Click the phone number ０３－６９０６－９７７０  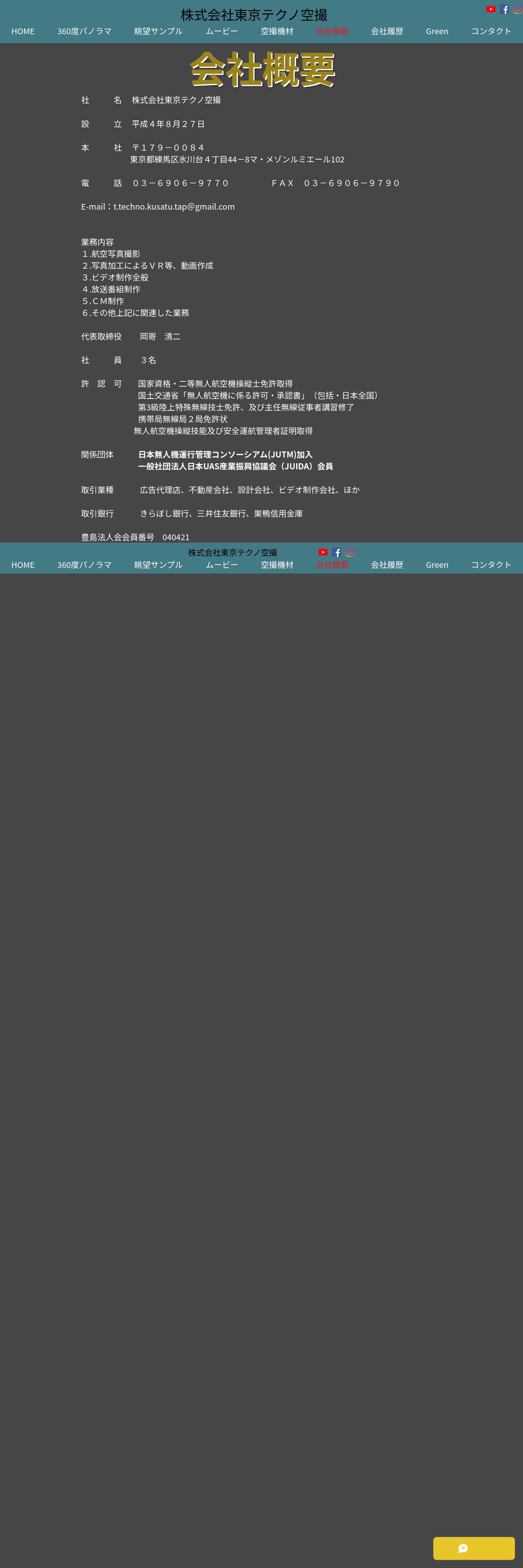pos(181,183)
